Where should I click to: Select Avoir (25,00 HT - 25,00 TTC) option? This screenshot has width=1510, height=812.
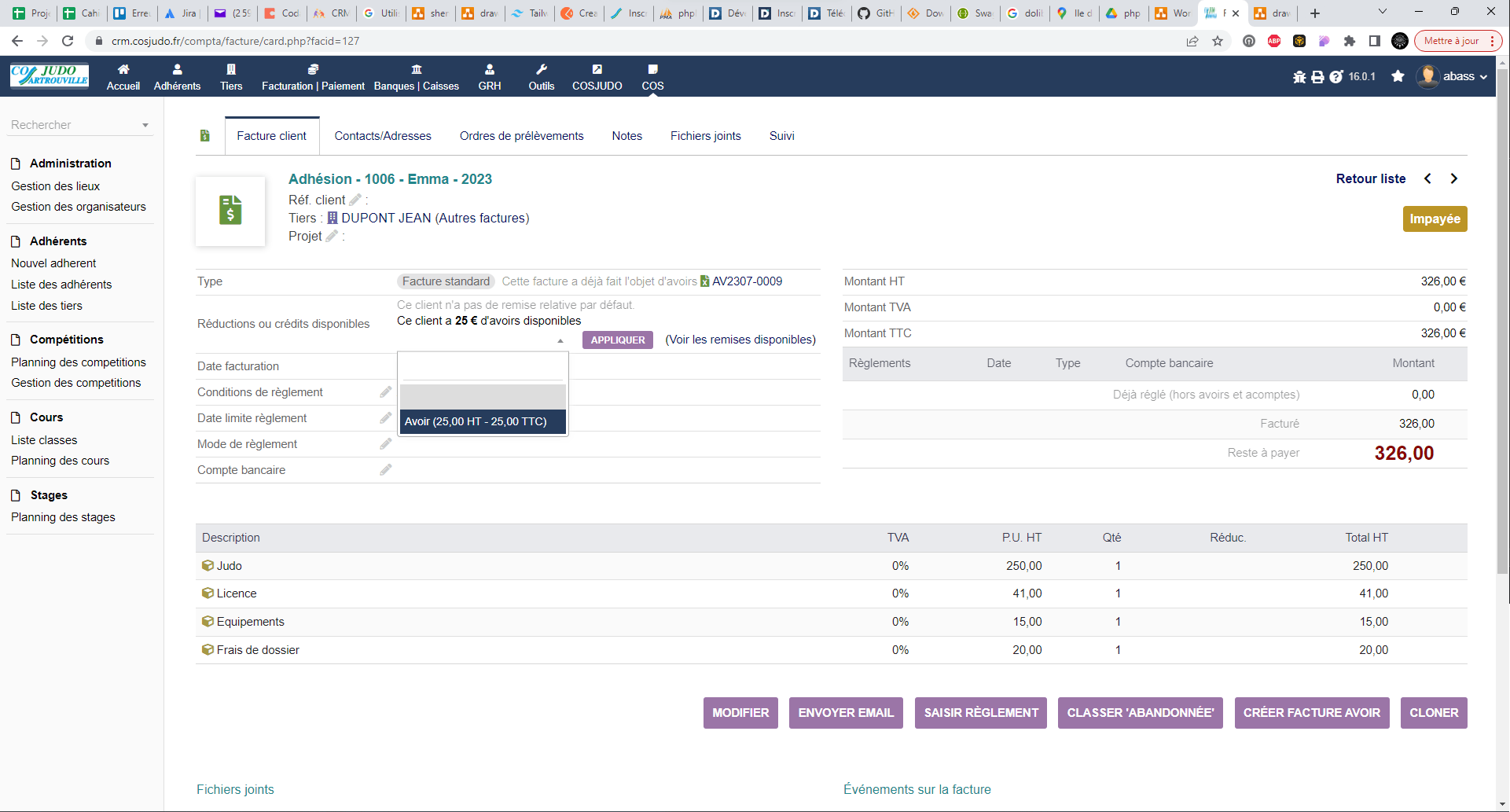[x=483, y=421]
